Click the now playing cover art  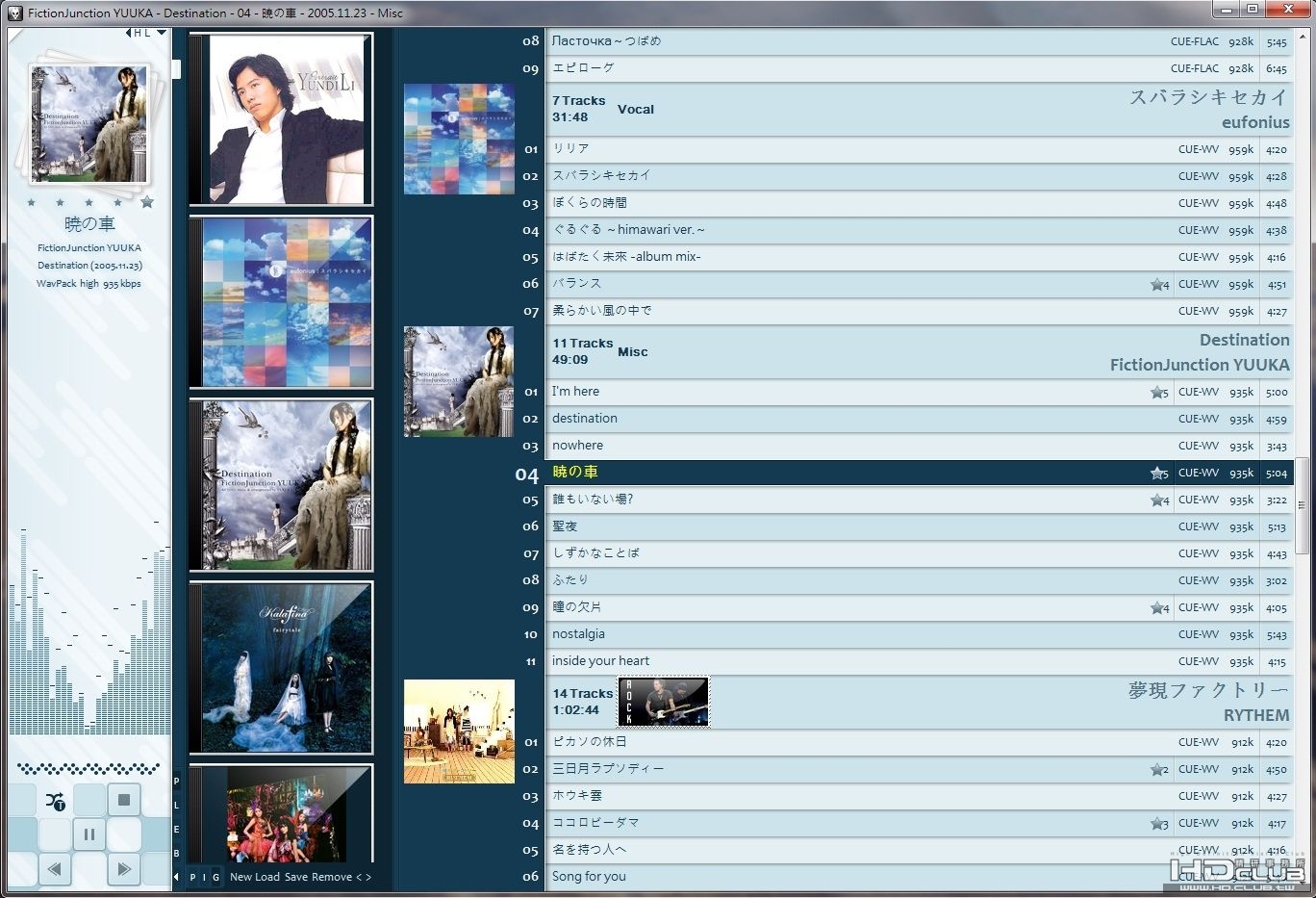89,123
